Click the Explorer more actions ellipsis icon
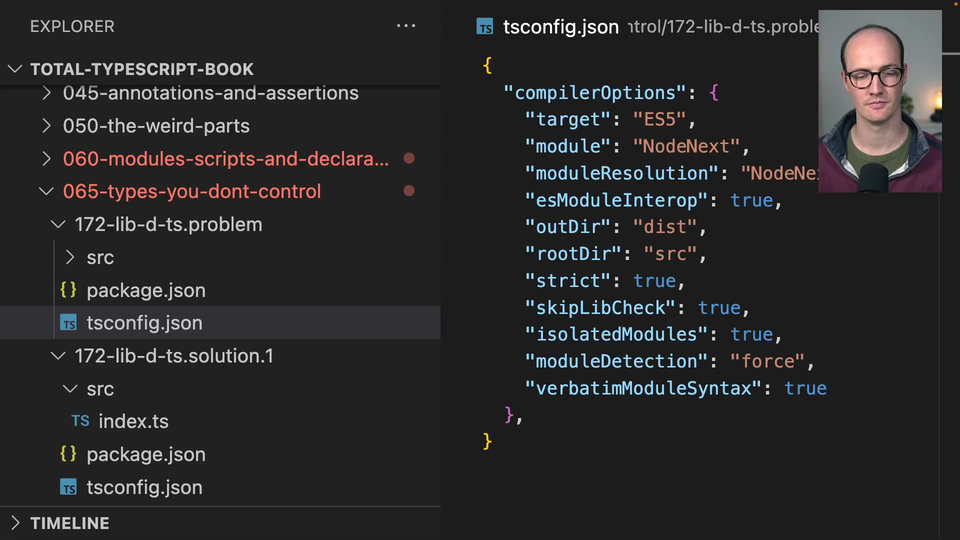The width and height of the screenshot is (960, 540). (x=406, y=26)
